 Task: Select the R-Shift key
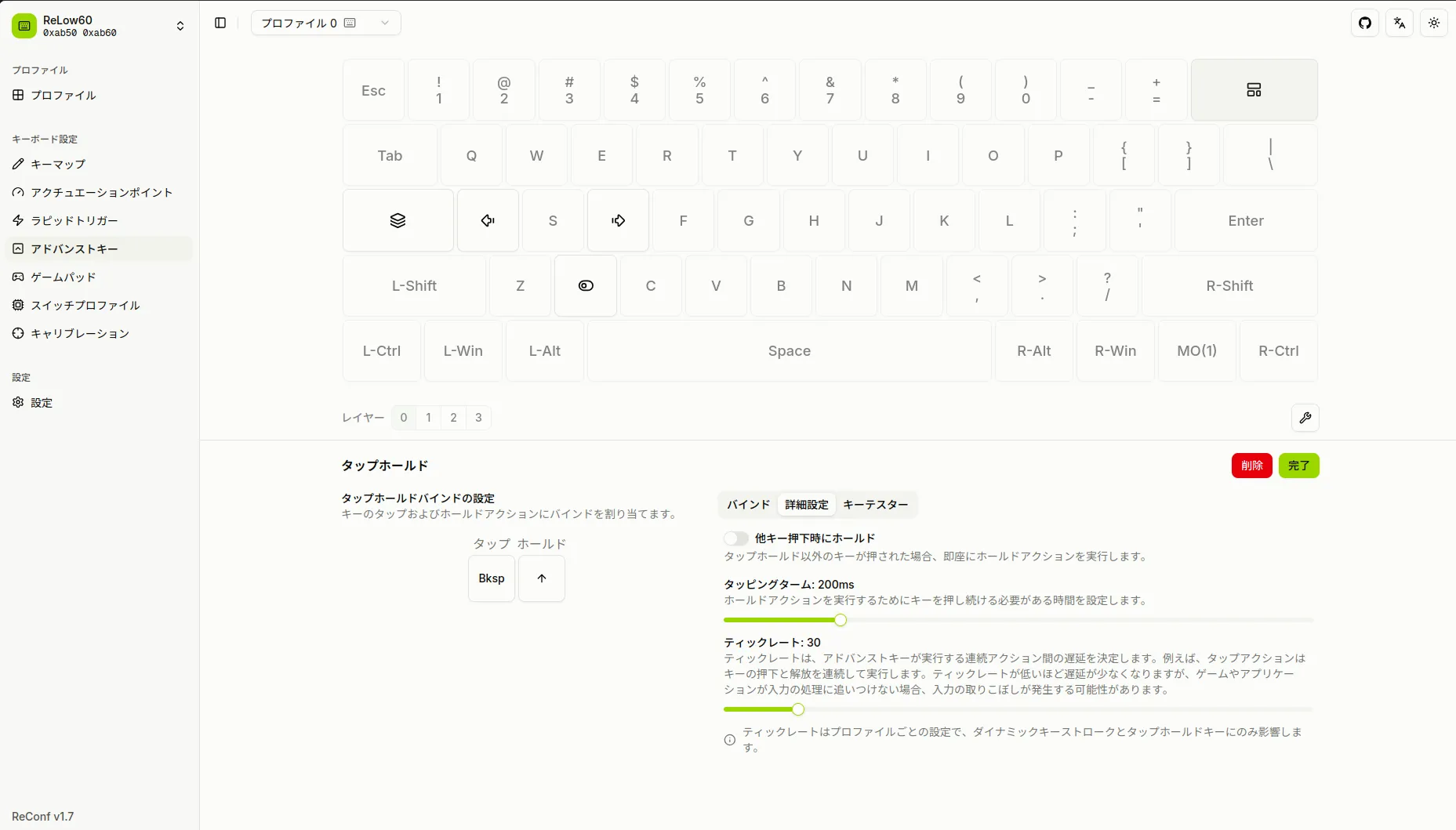pos(1229,285)
